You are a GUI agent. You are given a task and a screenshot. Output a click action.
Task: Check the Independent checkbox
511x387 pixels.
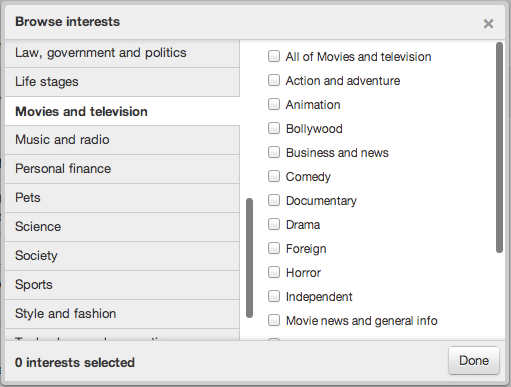[274, 296]
